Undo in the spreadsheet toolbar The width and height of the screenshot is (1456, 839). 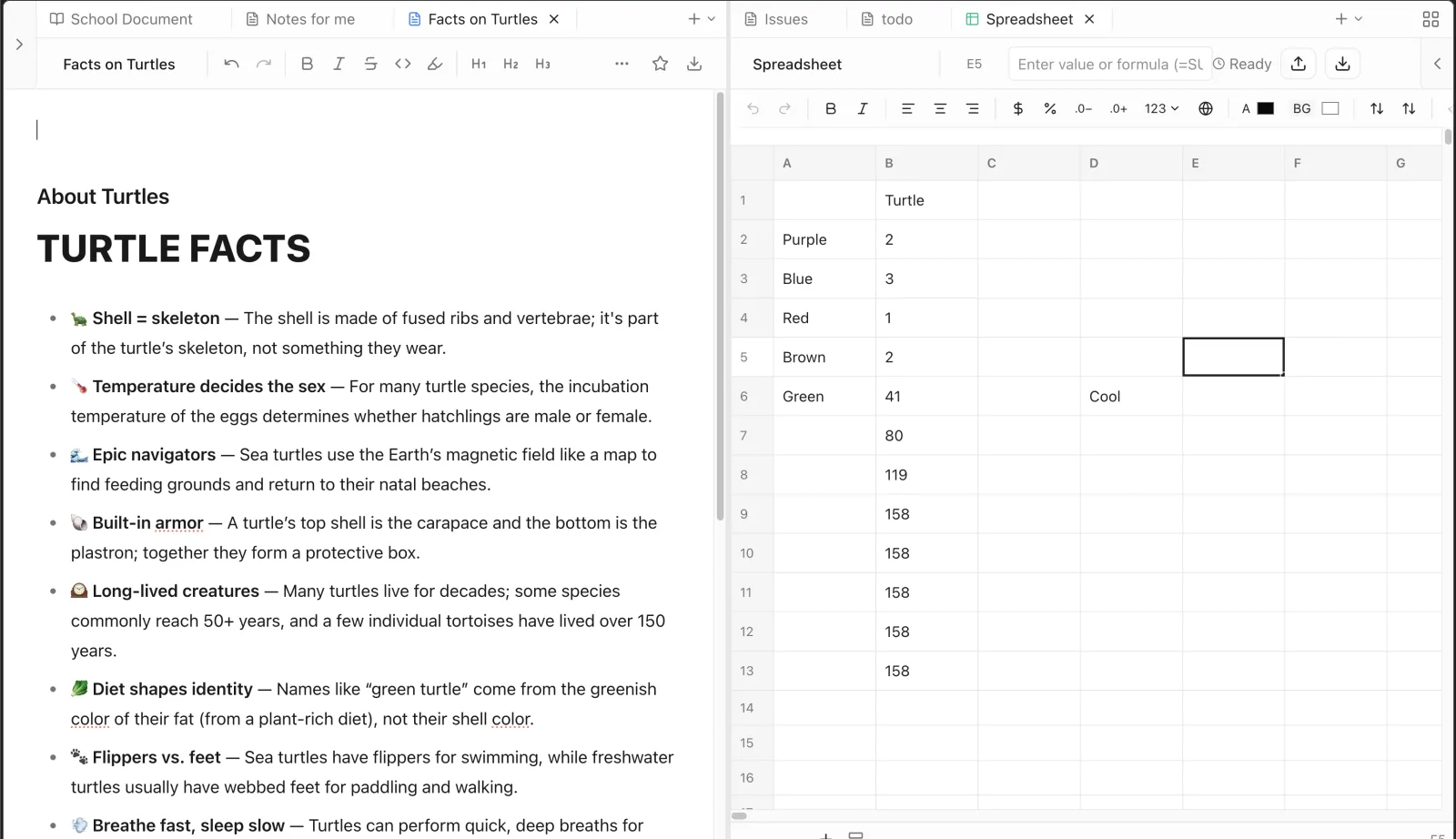coord(753,108)
